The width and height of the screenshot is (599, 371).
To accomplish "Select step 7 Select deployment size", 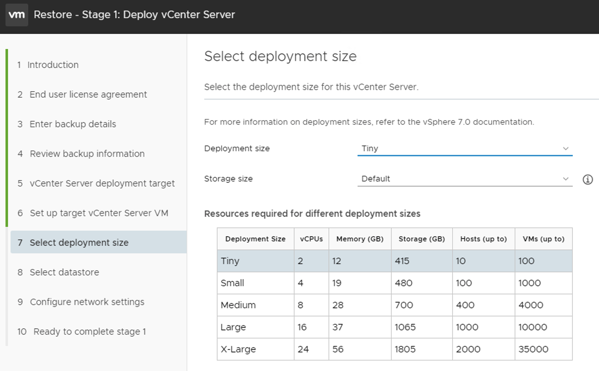I will pos(99,242).
